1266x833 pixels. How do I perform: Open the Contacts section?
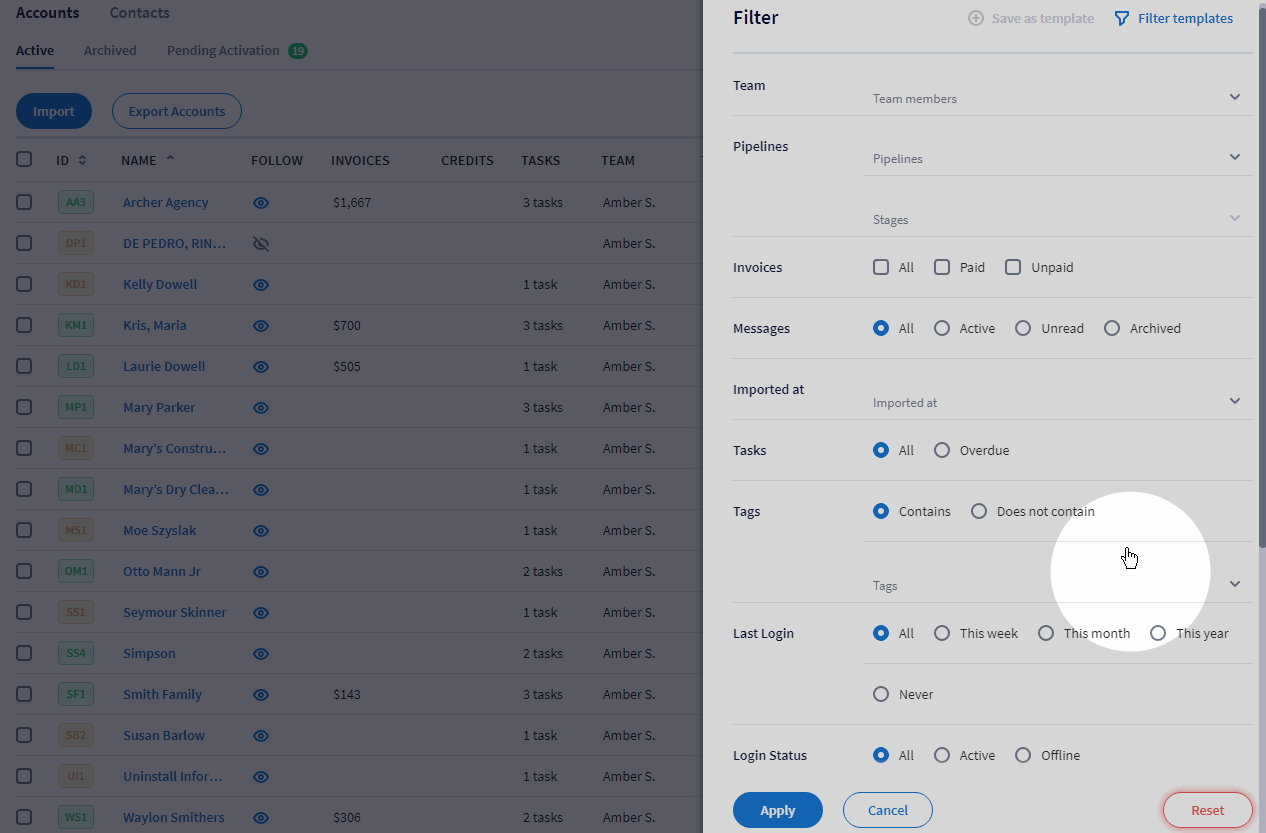[138, 12]
